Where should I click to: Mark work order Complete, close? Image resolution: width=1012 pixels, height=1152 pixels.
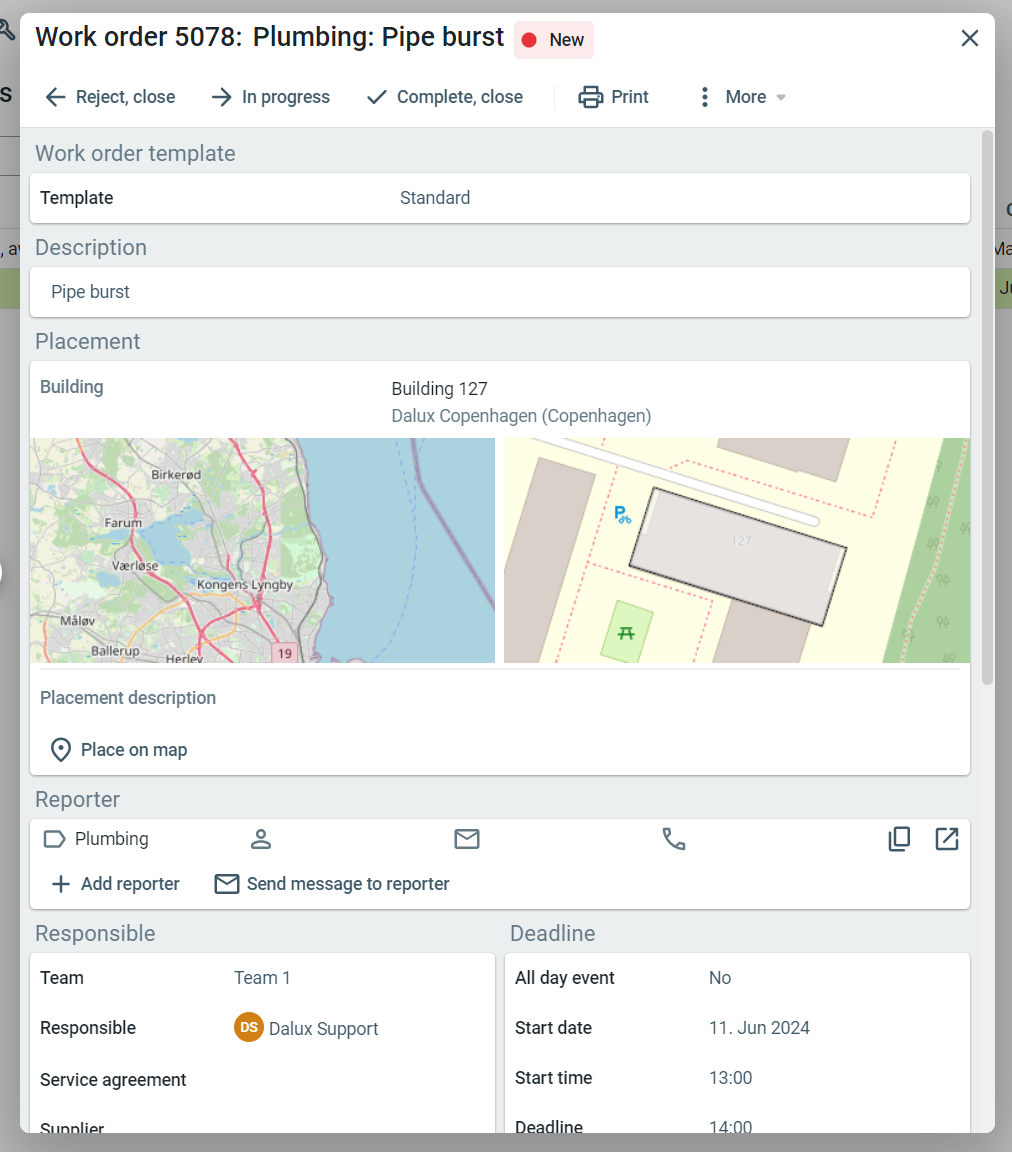pos(445,97)
